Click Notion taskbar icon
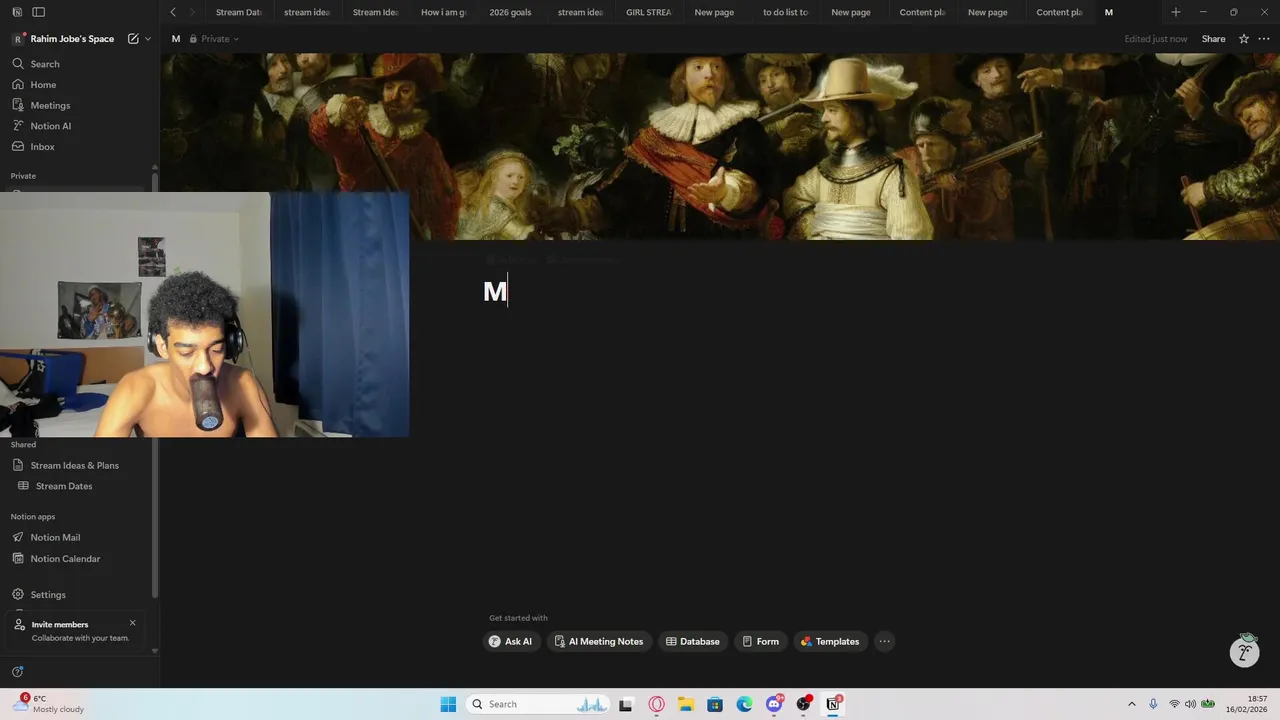The height and width of the screenshot is (720, 1280). coord(832,704)
